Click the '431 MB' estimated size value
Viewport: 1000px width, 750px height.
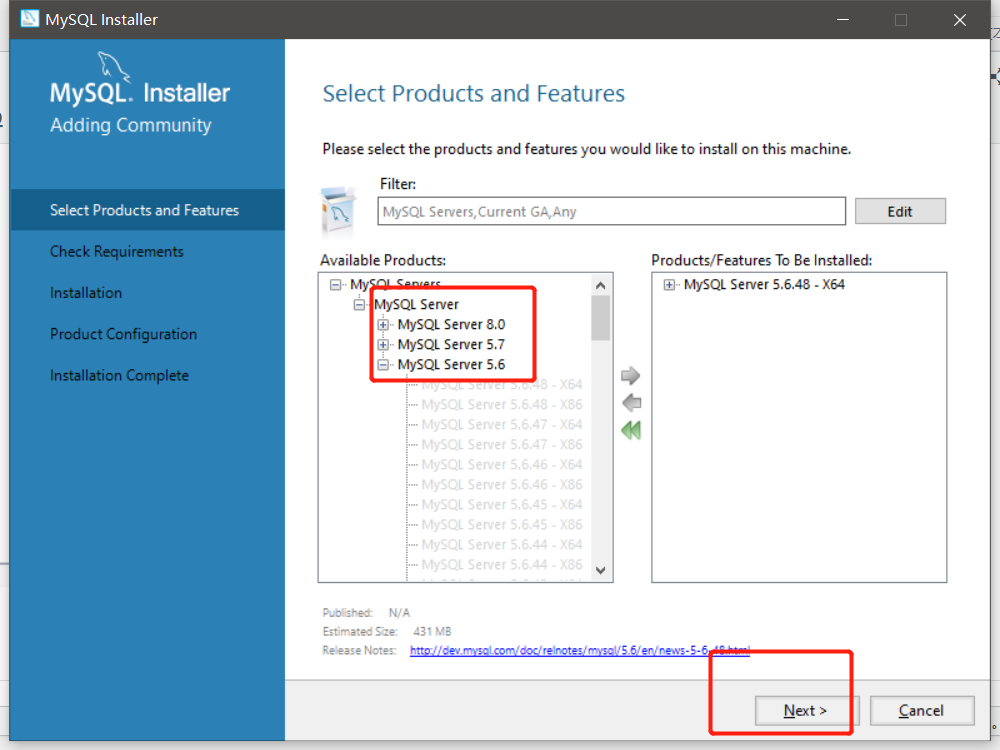coord(432,631)
